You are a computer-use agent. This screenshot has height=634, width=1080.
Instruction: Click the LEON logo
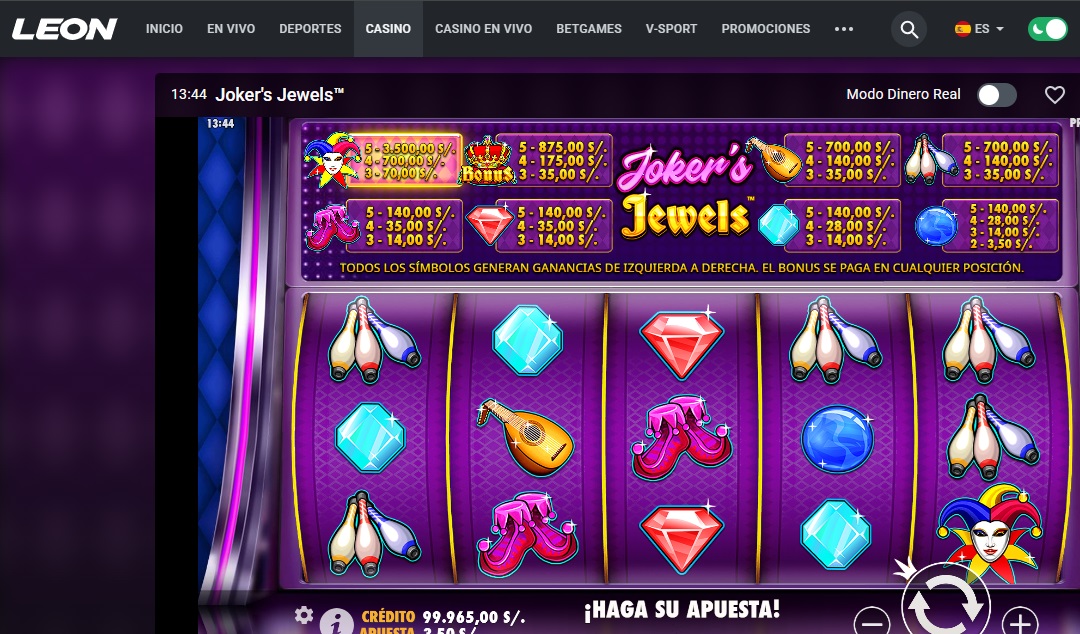pyautogui.click(x=65, y=29)
